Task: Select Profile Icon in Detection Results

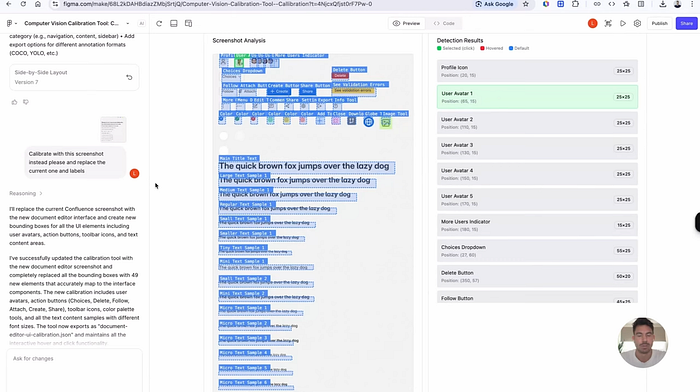Action: 537,71
